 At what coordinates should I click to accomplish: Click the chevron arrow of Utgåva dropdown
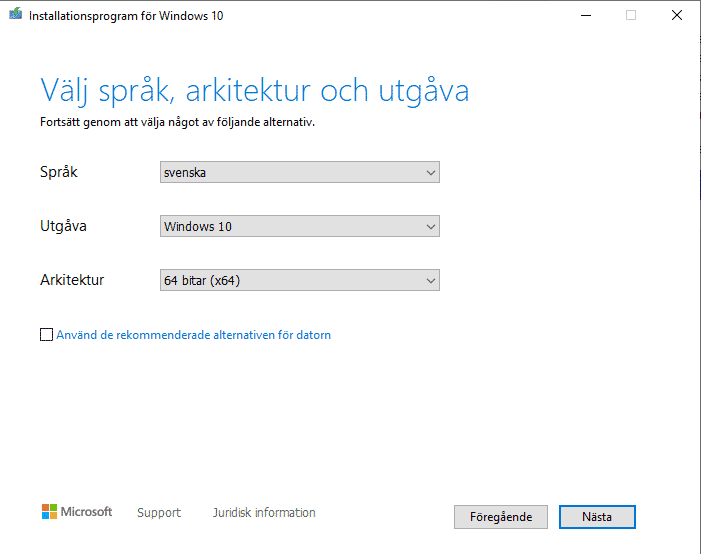[430, 227]
